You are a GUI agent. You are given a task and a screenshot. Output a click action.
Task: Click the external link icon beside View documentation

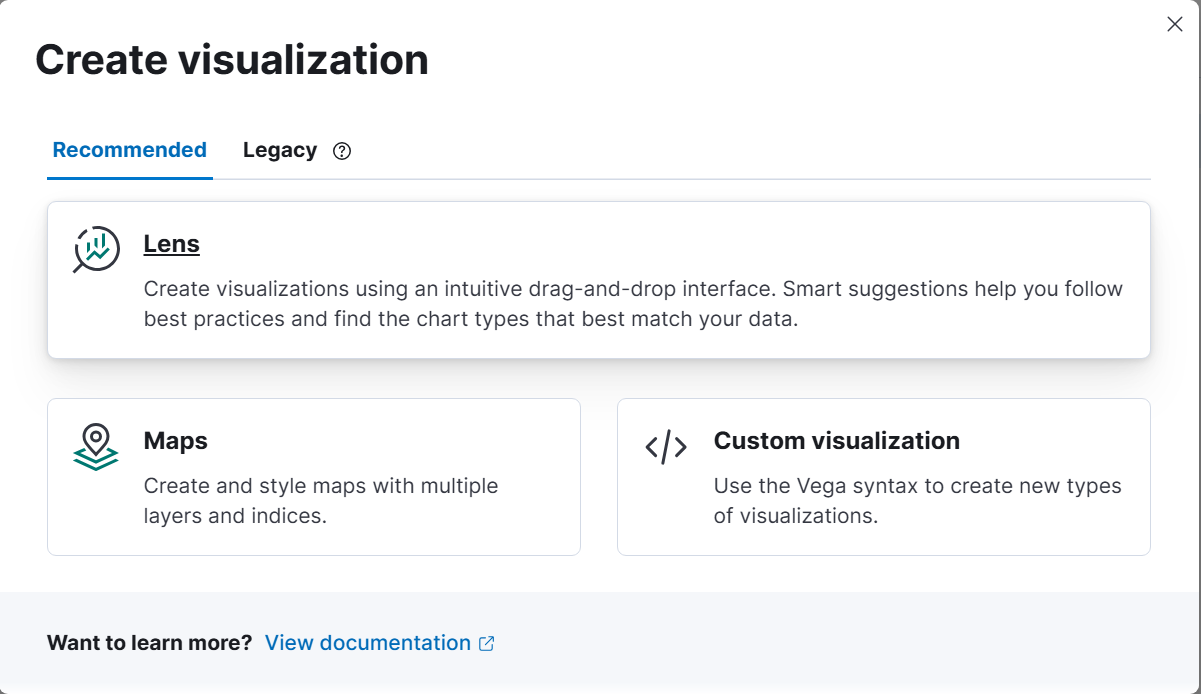(487, 643)
